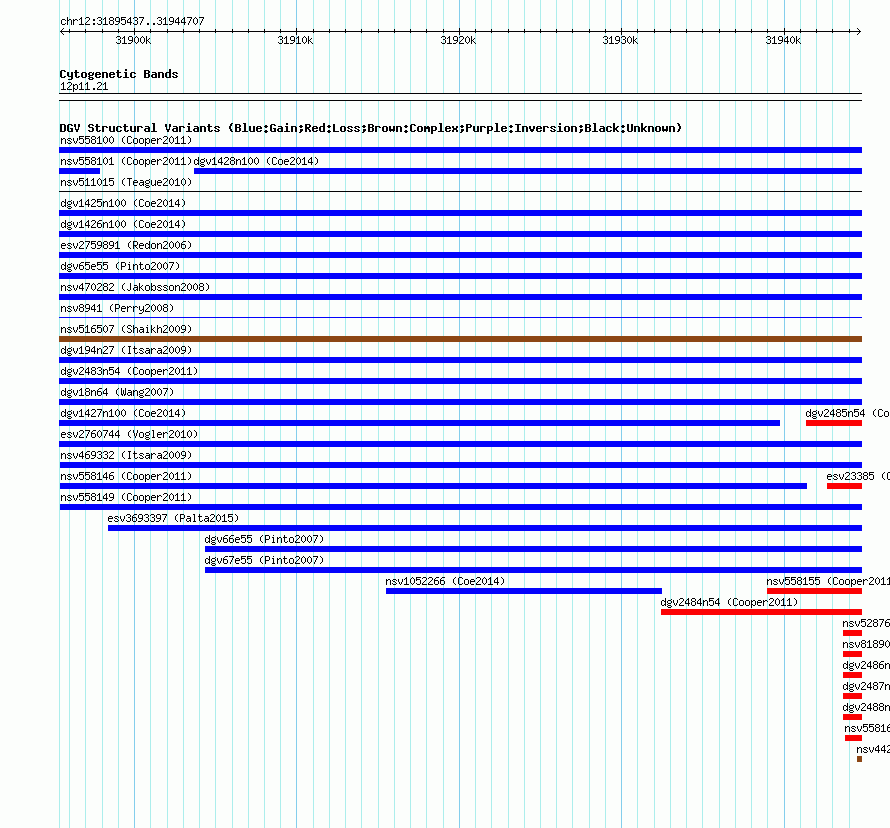The width and height of the screenshot is (890, 828).
Task: Select the 12p11.21 band label
Action: pos(84,86)
